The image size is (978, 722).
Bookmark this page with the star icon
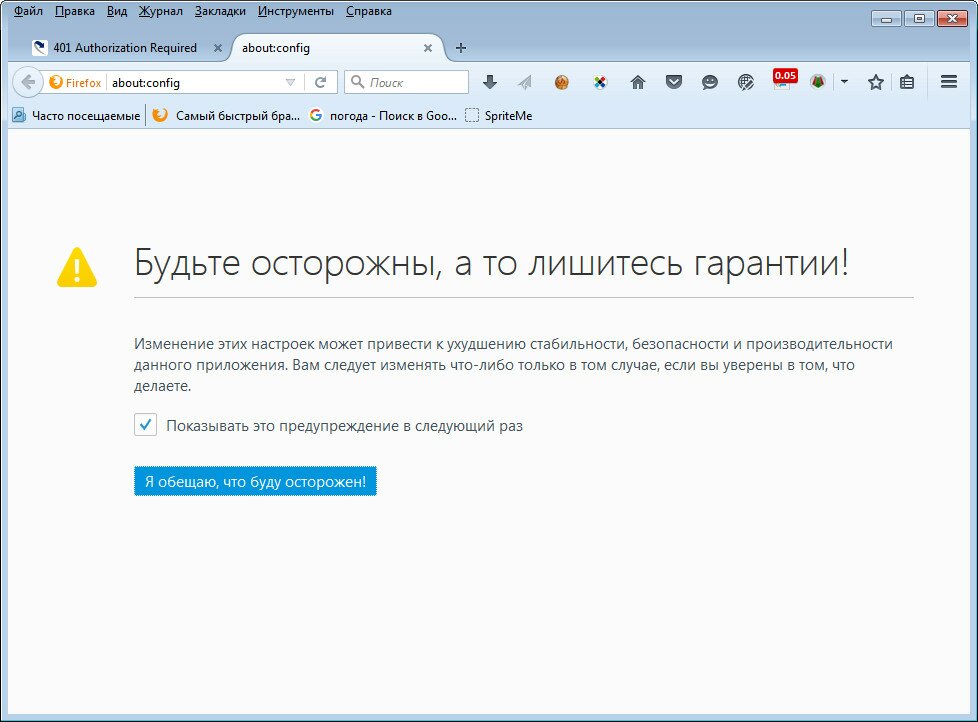(875, 82)
